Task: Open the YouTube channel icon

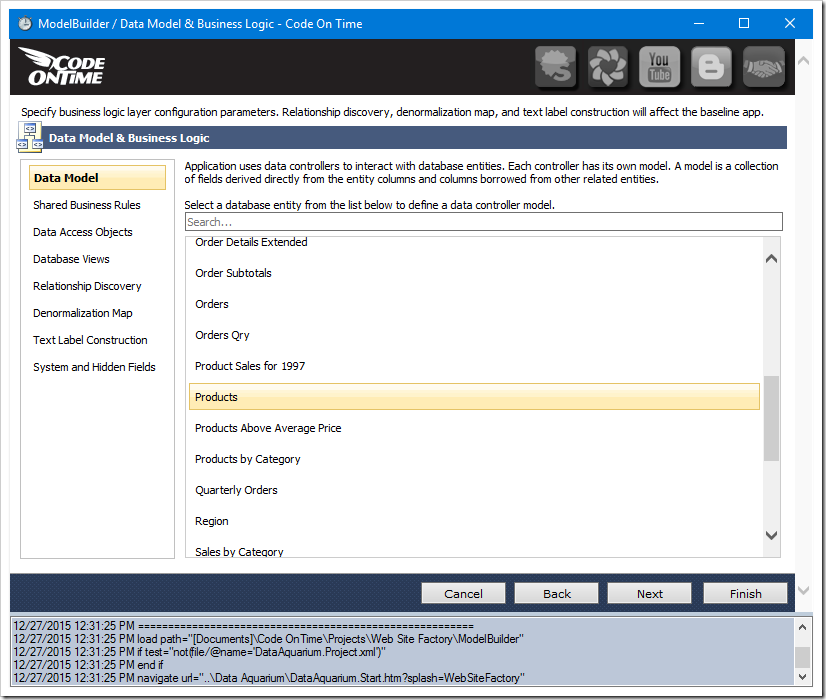Action: [659, 66]
